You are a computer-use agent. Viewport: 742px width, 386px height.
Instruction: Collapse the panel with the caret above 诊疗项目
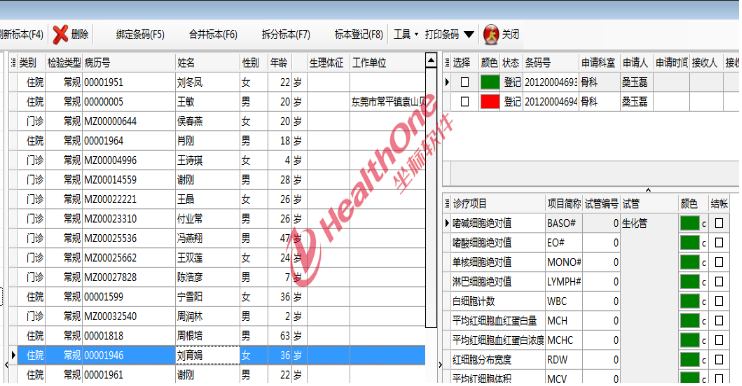pos(648,190)
